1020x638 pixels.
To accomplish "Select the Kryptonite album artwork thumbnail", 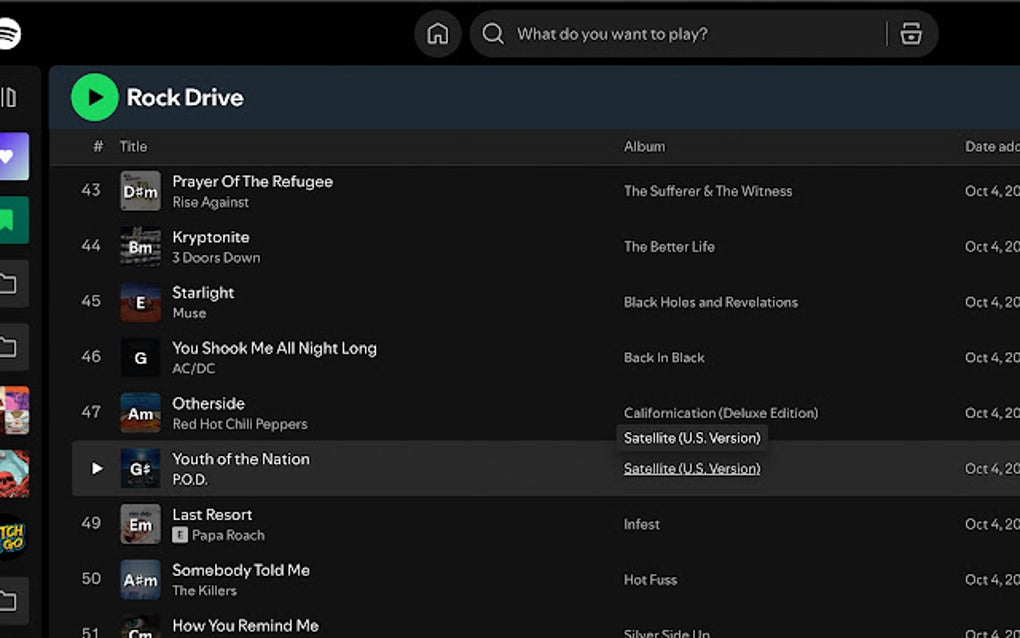I will (x=139, y=247).
